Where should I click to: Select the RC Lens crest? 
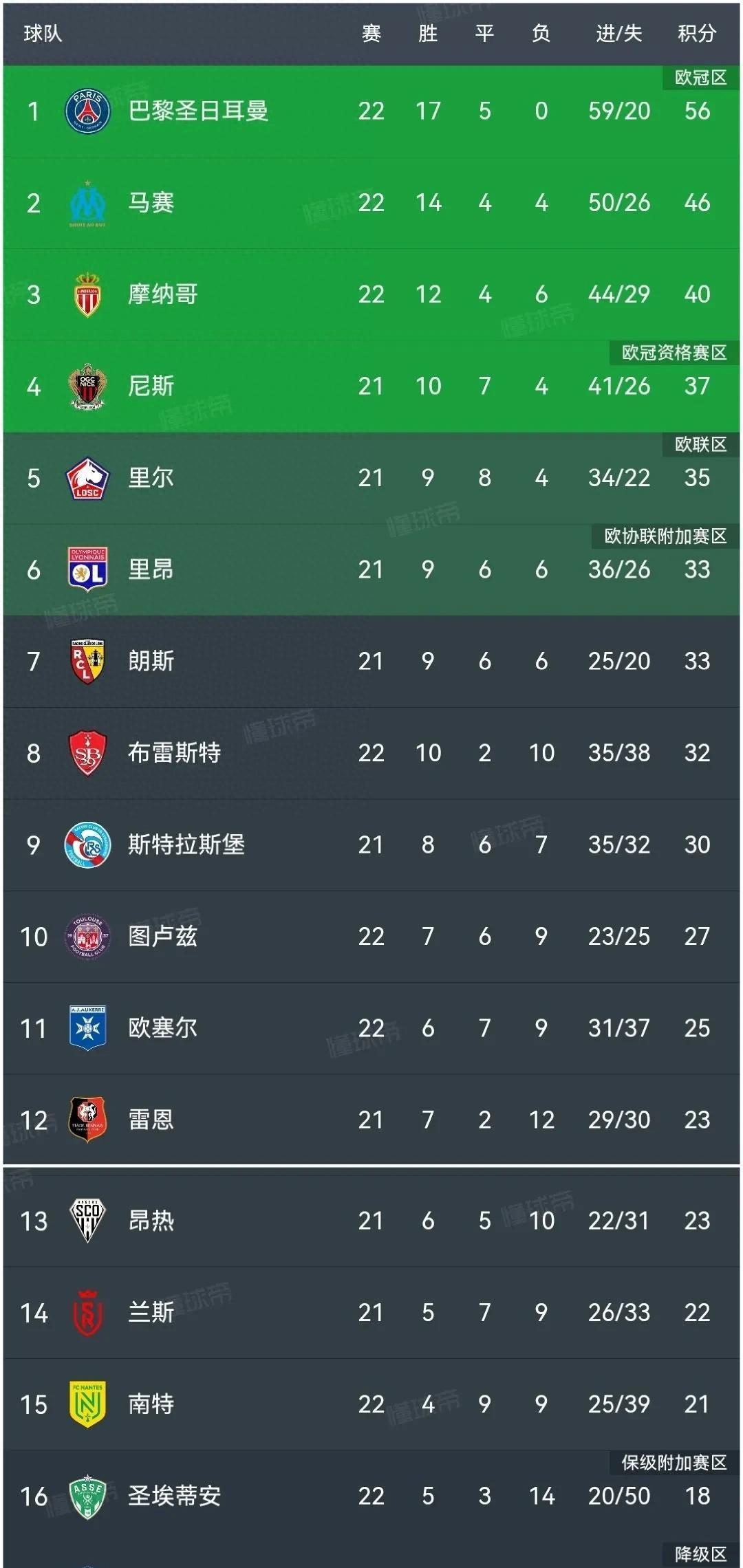click(87, 661)
